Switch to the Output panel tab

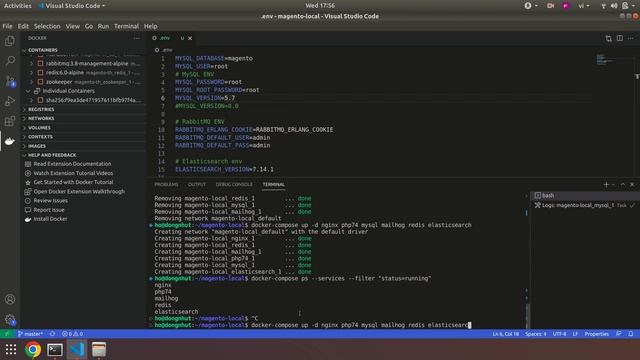click(197, 184)
